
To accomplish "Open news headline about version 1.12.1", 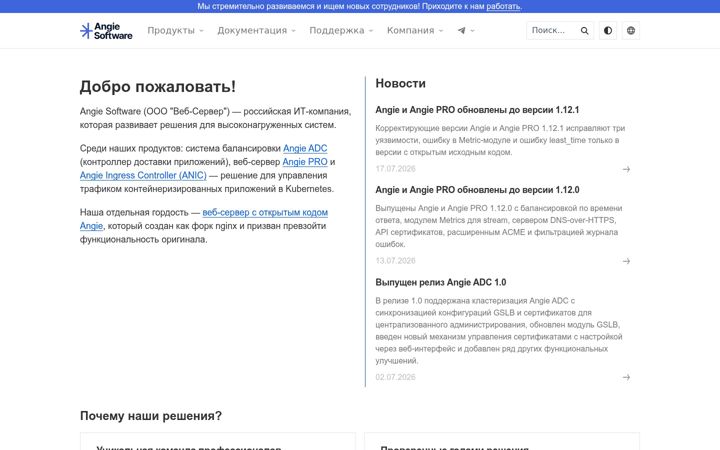I will [x=477, y=110].
